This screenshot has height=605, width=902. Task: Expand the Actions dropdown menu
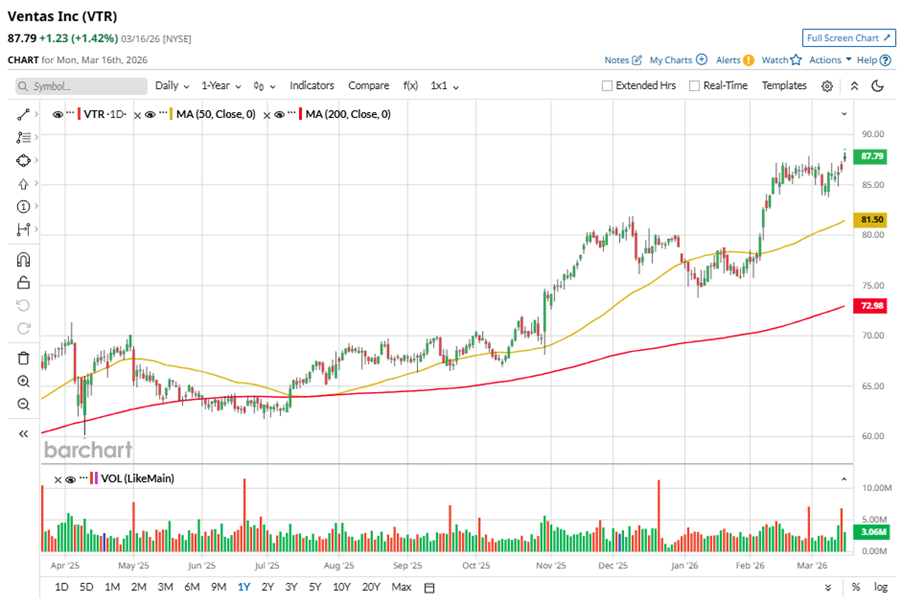tap(830, 60)
